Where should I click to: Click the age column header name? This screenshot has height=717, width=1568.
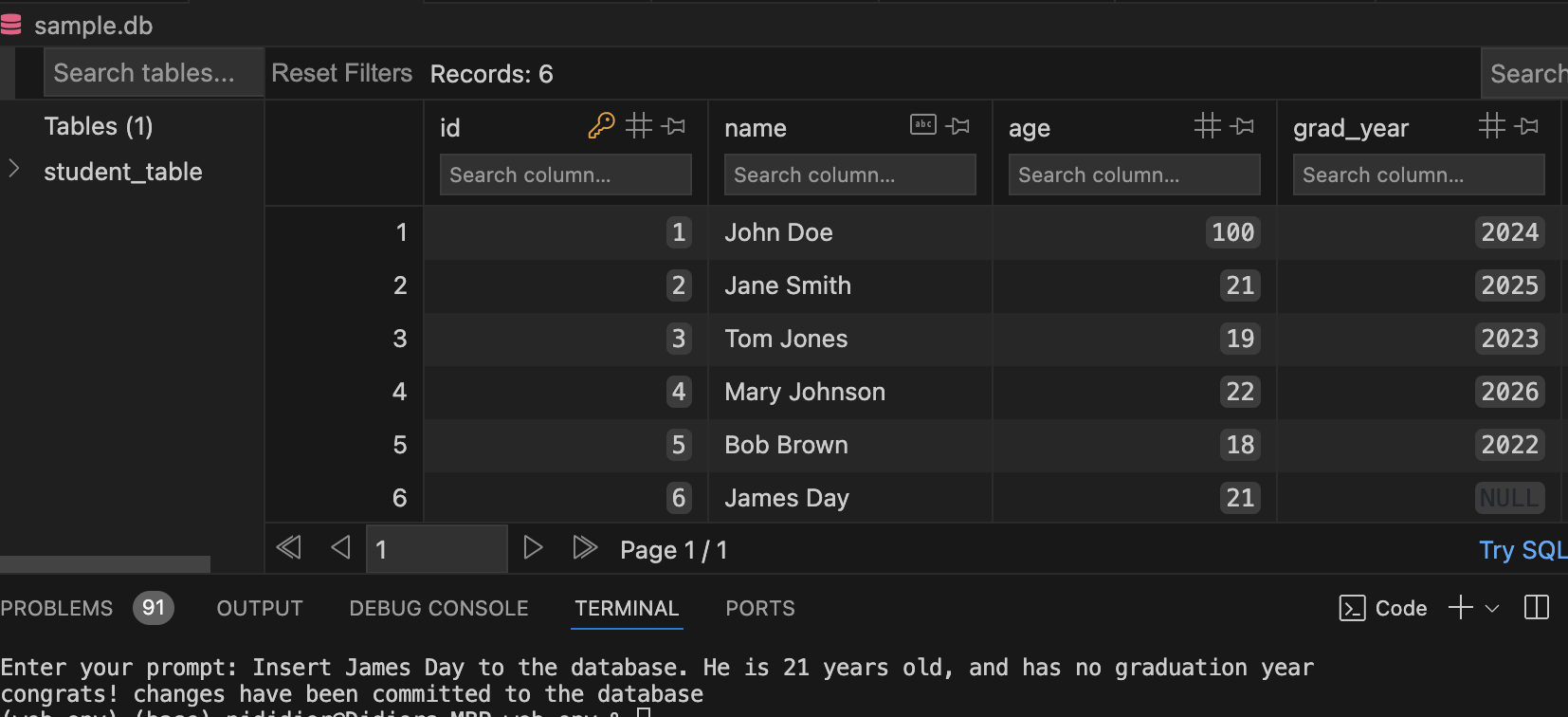1030,129
